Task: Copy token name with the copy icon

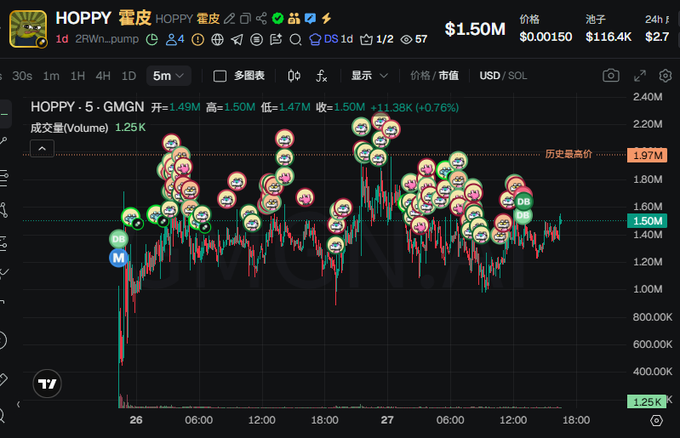Action: (x=245, y=19)
